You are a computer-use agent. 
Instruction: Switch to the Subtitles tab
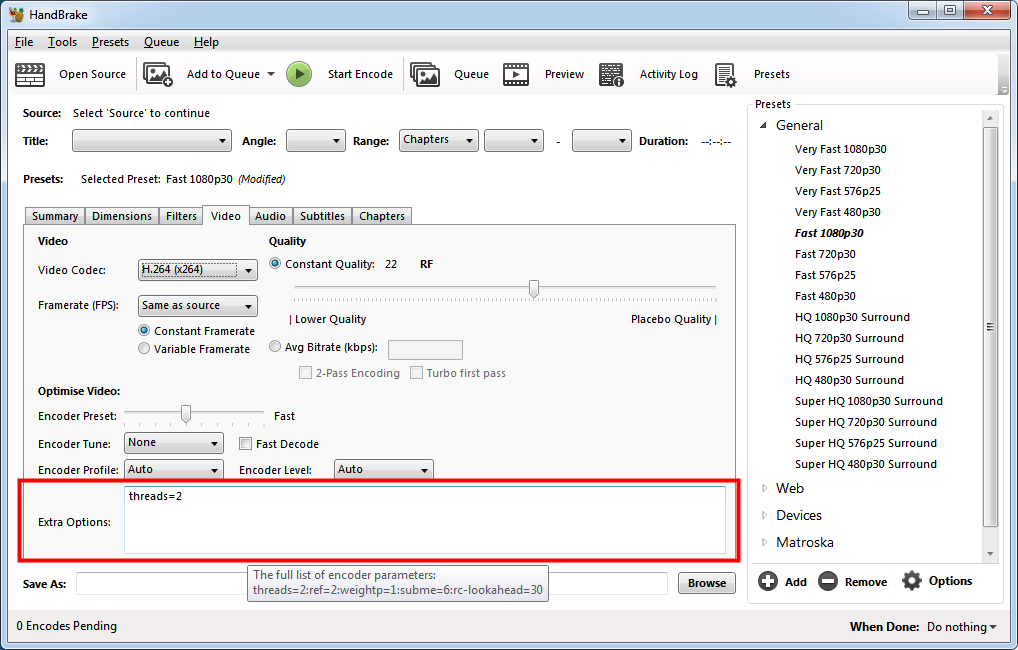tap(322, 216)
